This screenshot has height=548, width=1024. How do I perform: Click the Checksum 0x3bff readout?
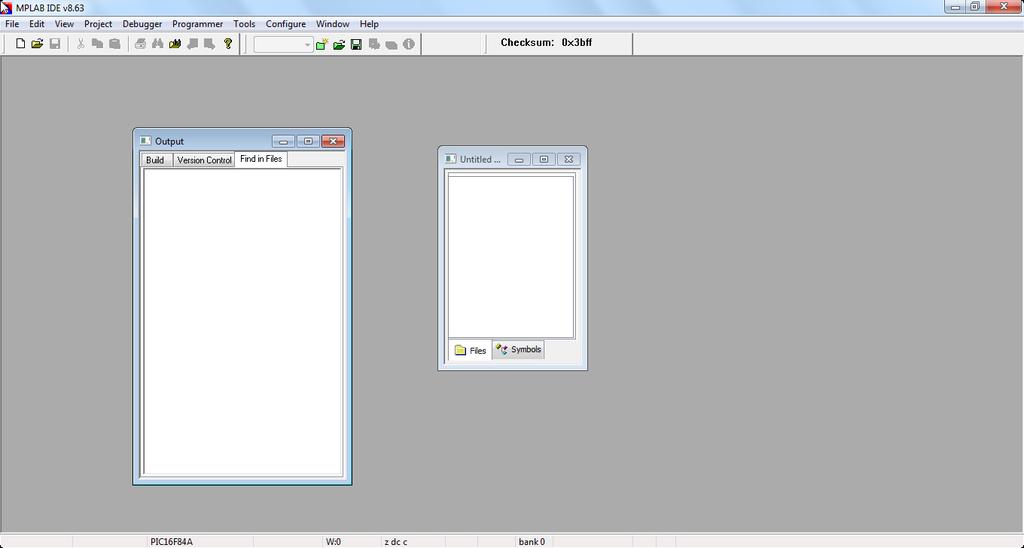click(547, 42)
